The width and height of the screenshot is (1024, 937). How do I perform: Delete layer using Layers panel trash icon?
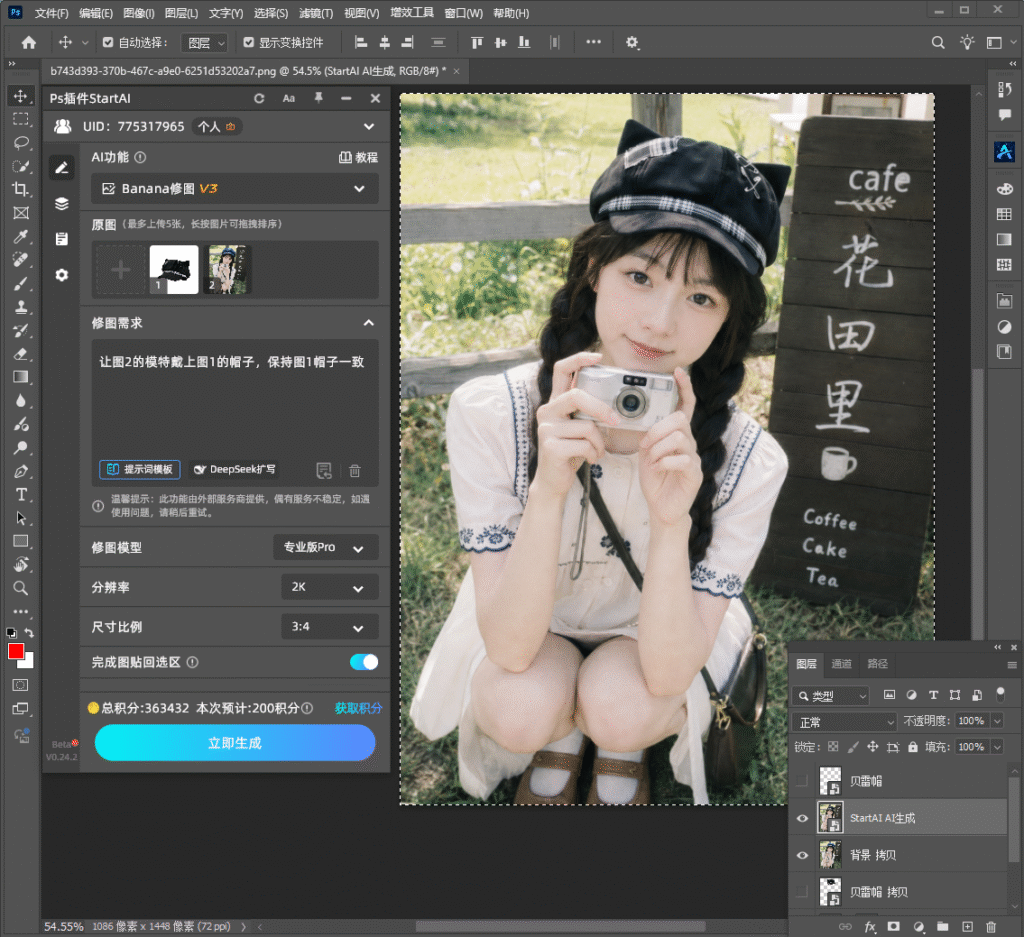[x=991, y=927]
